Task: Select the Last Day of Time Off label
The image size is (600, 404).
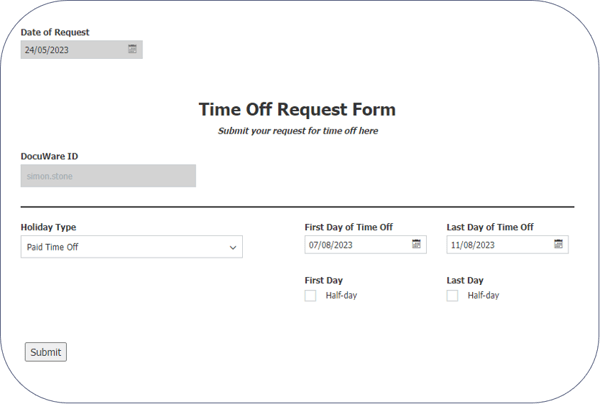Action: pyautogui.click(x=490, y=227)
